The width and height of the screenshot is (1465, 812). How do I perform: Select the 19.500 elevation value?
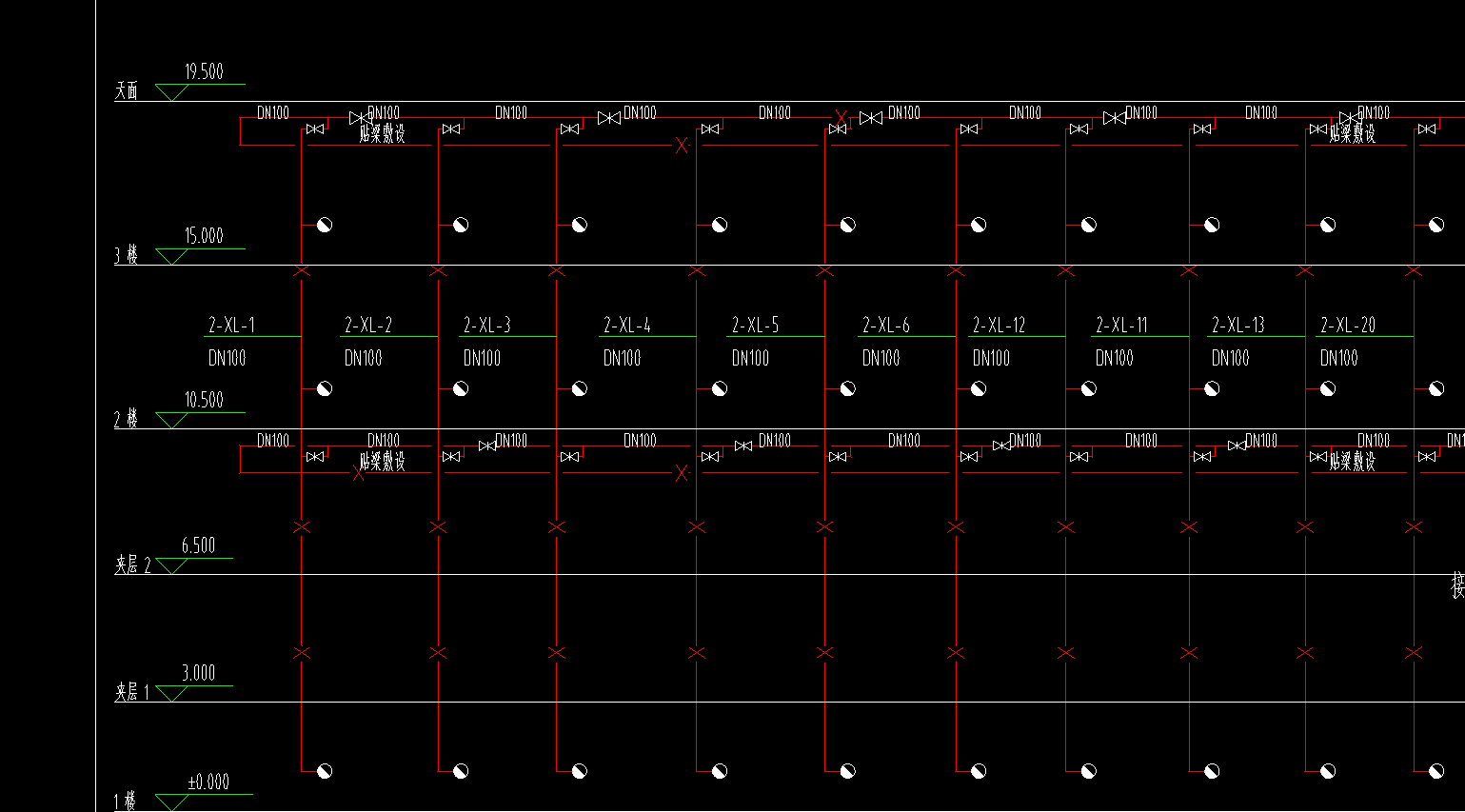(204, 71)
